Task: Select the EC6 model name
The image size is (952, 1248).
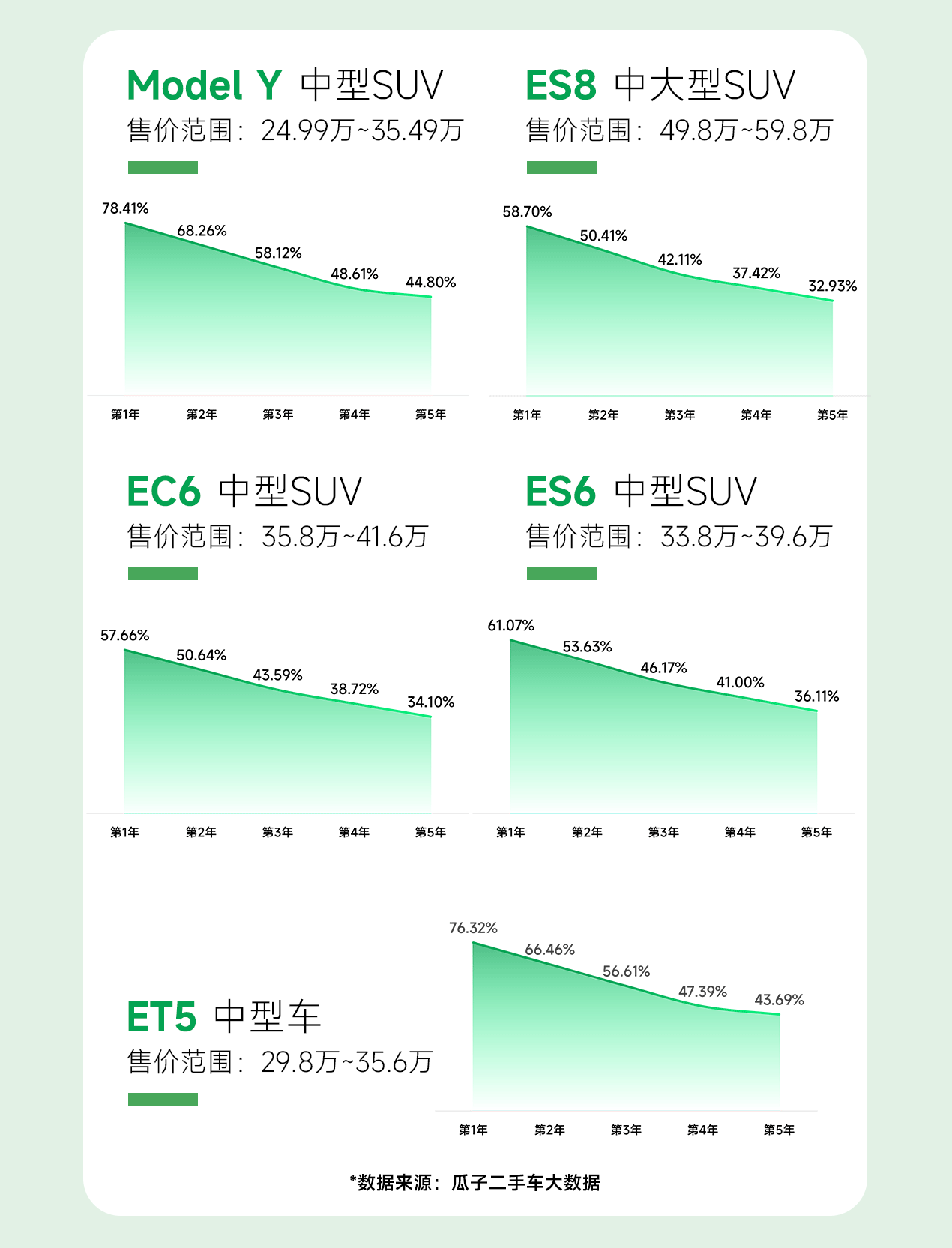Action: (x=164, y=492)
